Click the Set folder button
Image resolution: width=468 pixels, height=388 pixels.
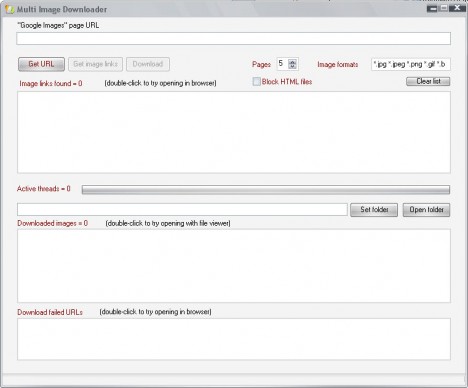pos(374,210)
